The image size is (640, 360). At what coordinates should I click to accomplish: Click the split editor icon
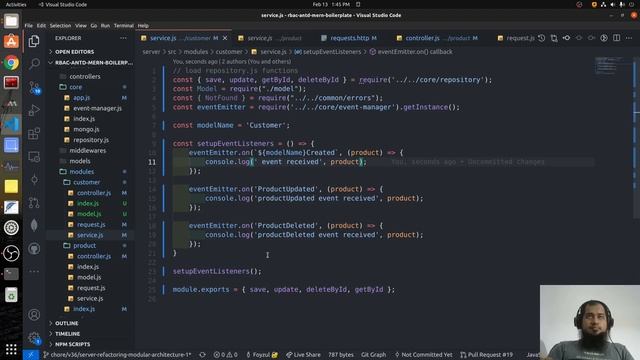[616, 38]
